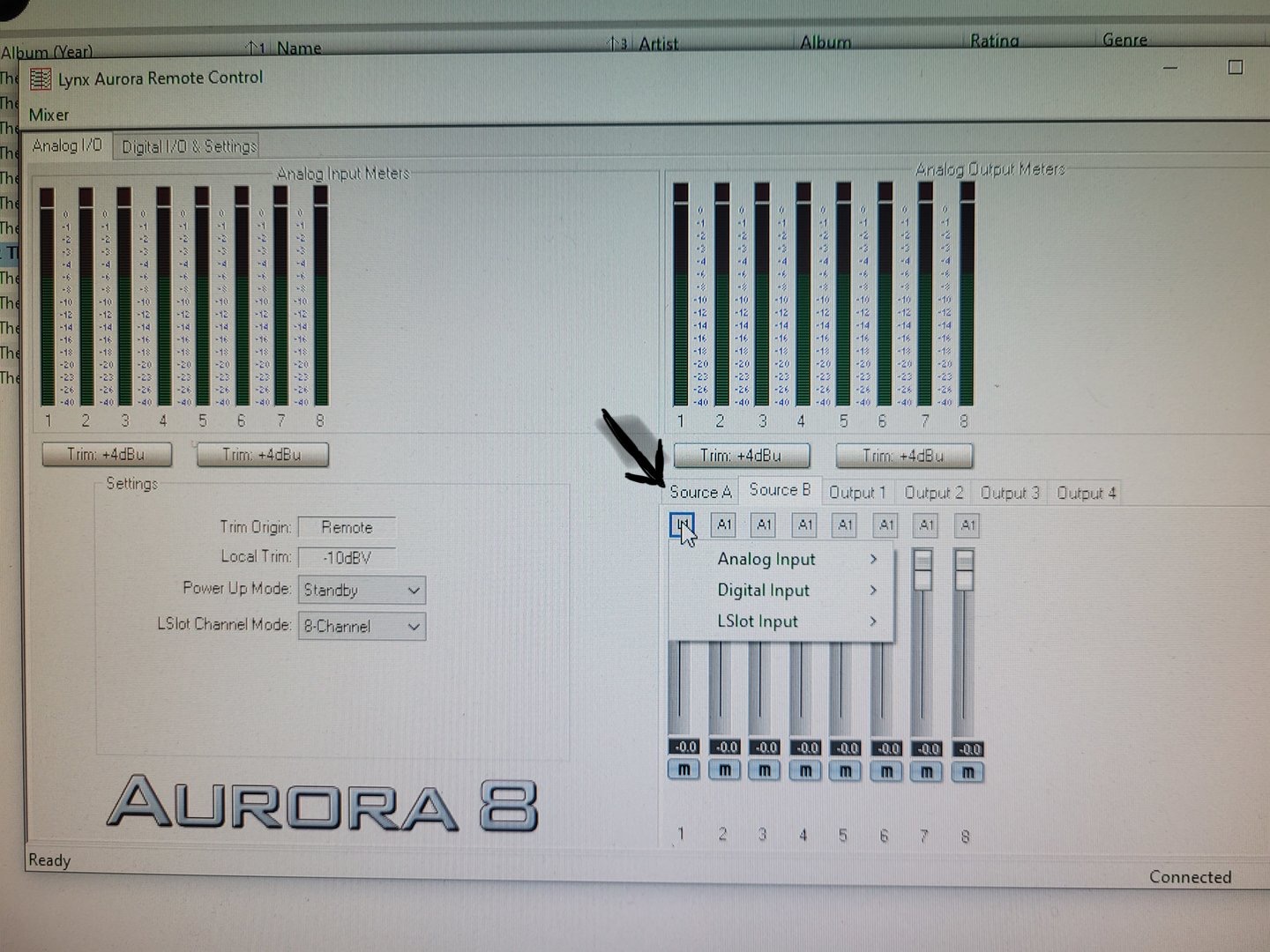
Task: Click the Ready status bar text
Action: (49, 860)
